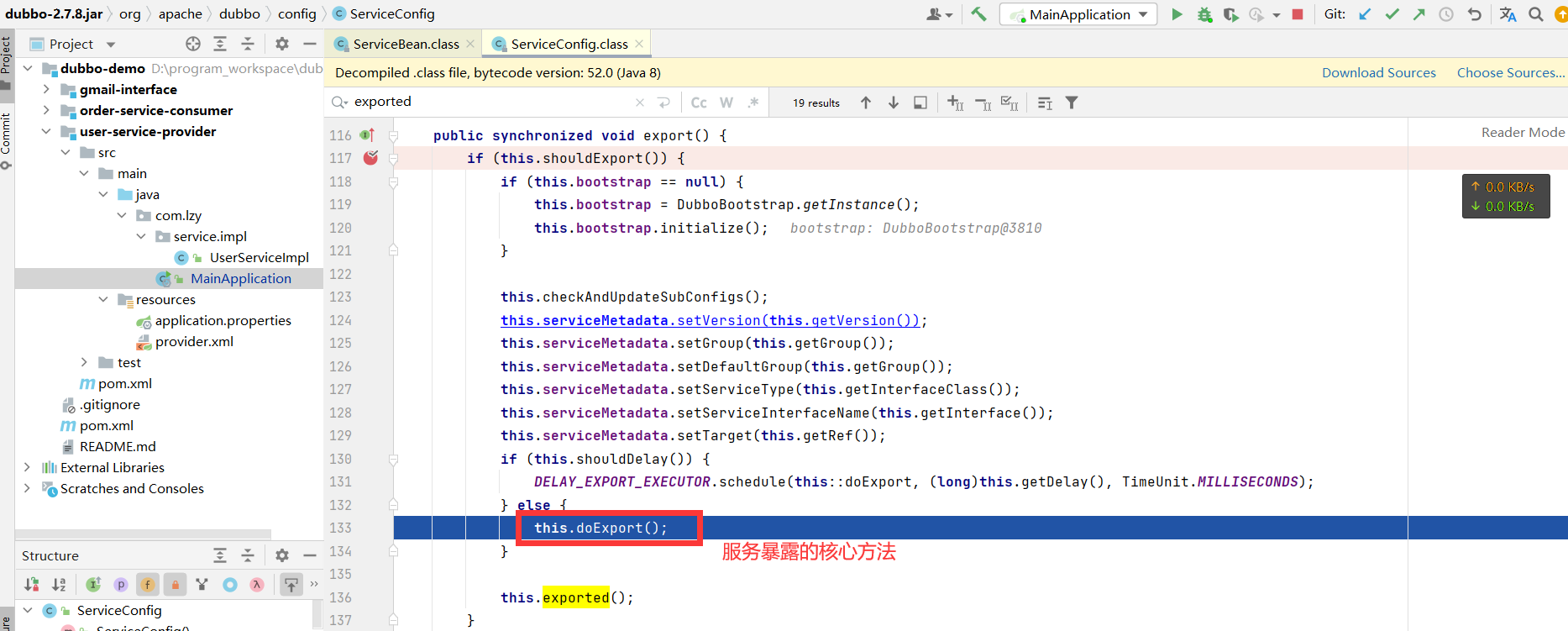The image size is (1568, 631).
Task: Toggle Sort Alphabetically in Structure panel
Action: tap(59, 585)
